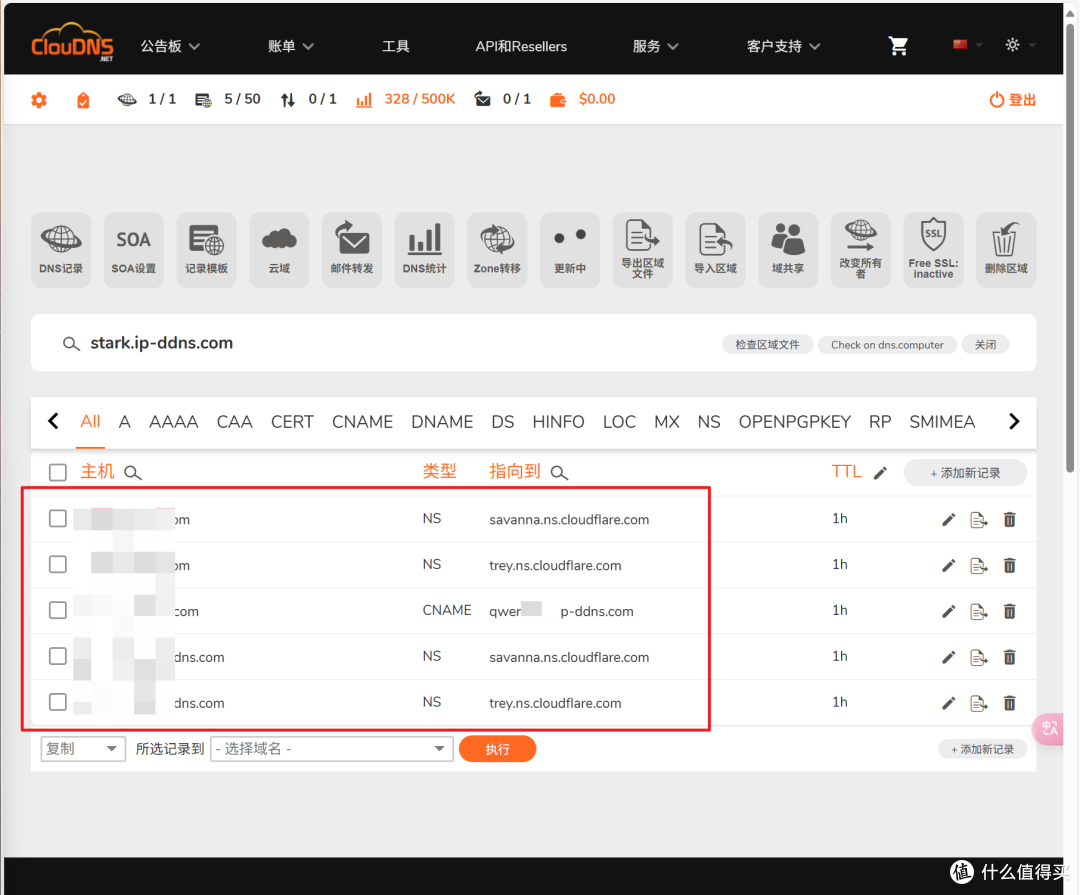Open the 选择域名 dropdown
Viewport: 1080px width, 895px height.
pos(331,749)
